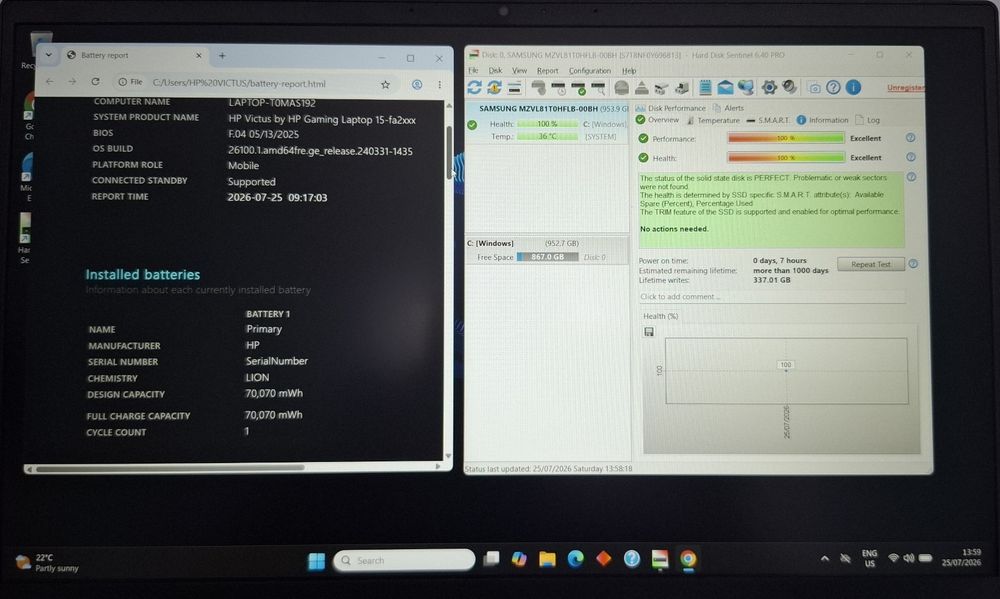Click the help icon beside the Performance bar
This screenshot has width=1000, height=599.
point(911,138)
